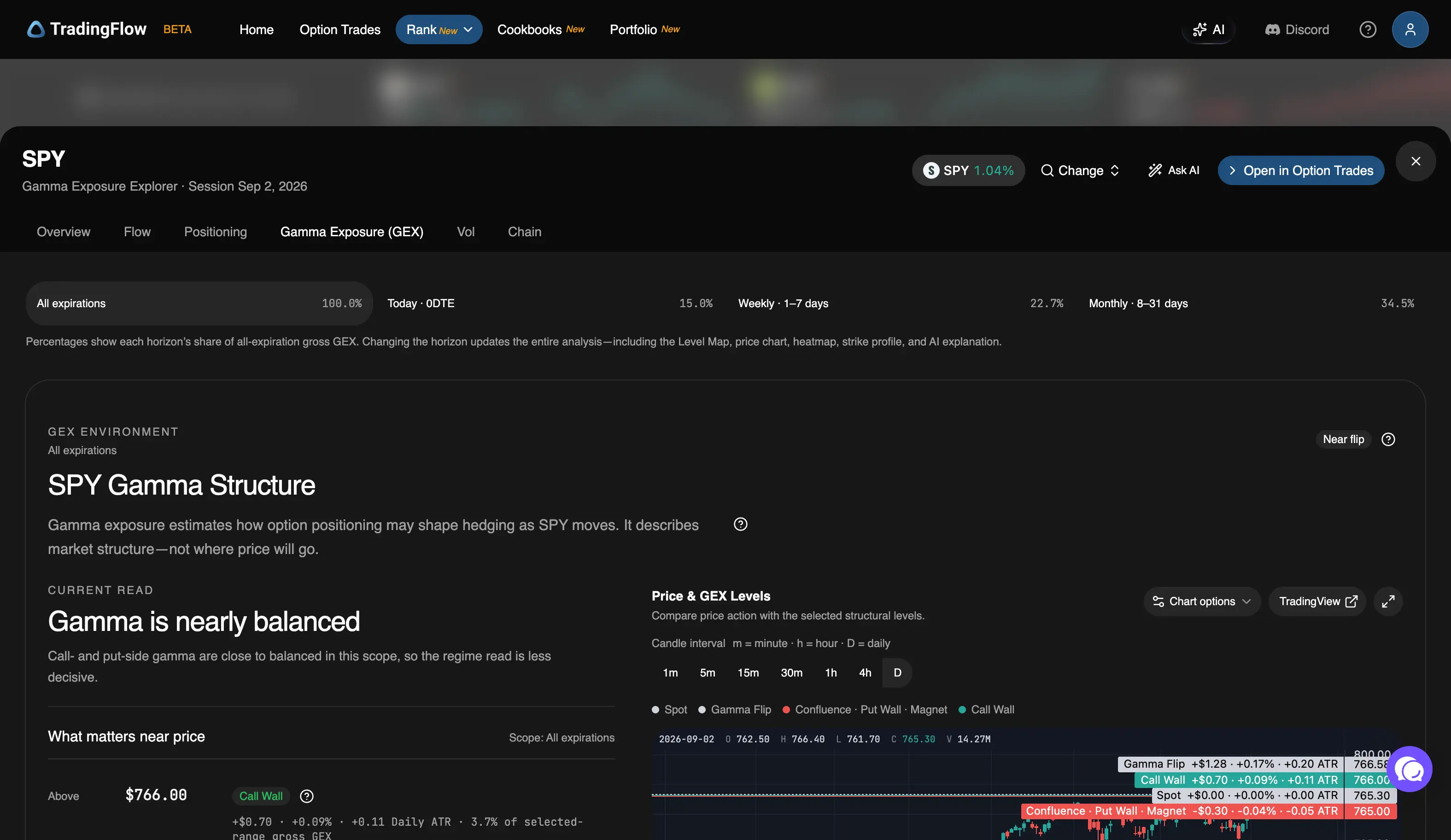Viewport: 1451px width, 840px height.
Task: Toggle the Call Wall legend marker
Action: [x=962, y=709]
